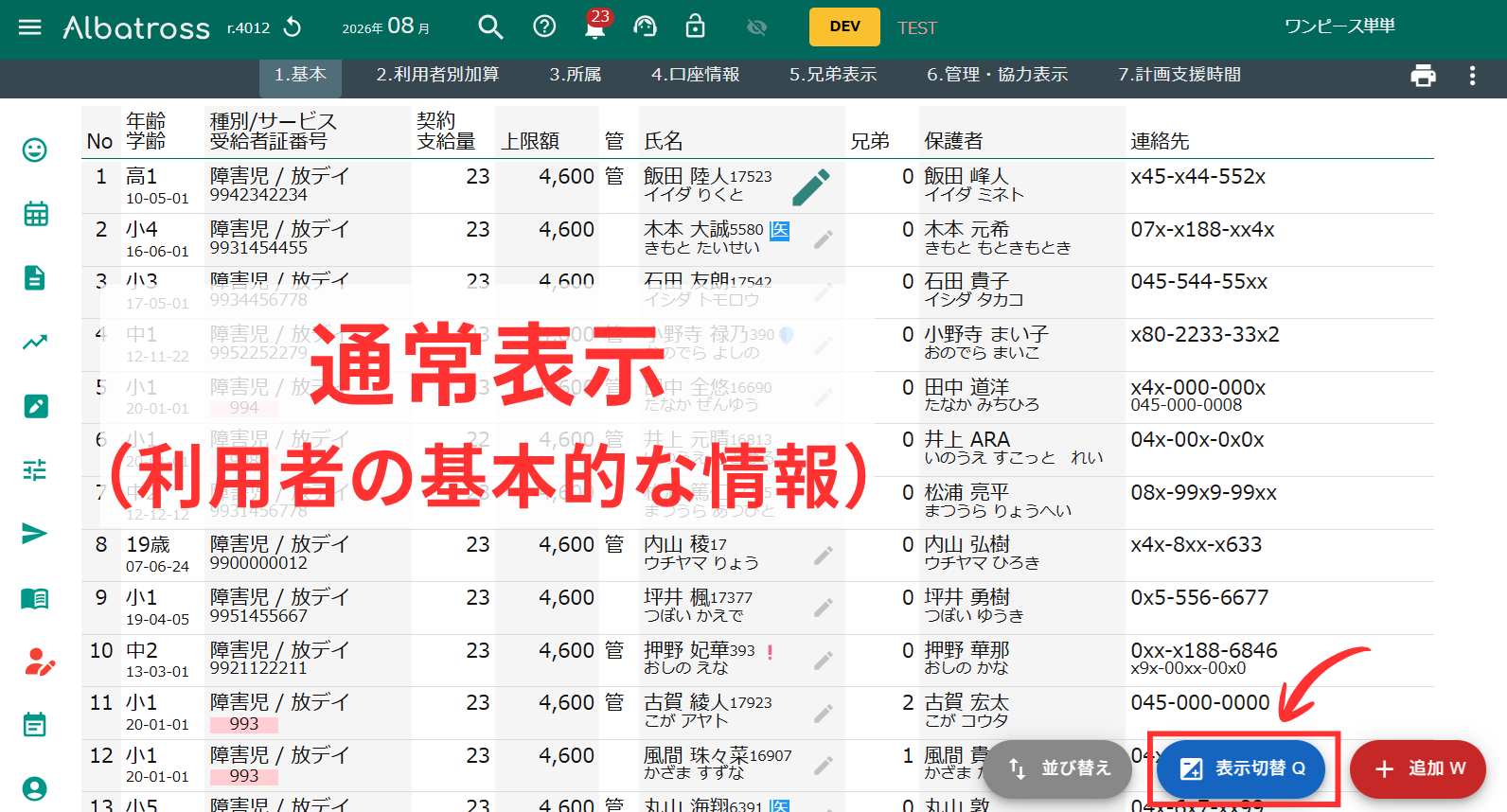Edit 飯田 陸人 with the green pencil

[x=811, y=187]
